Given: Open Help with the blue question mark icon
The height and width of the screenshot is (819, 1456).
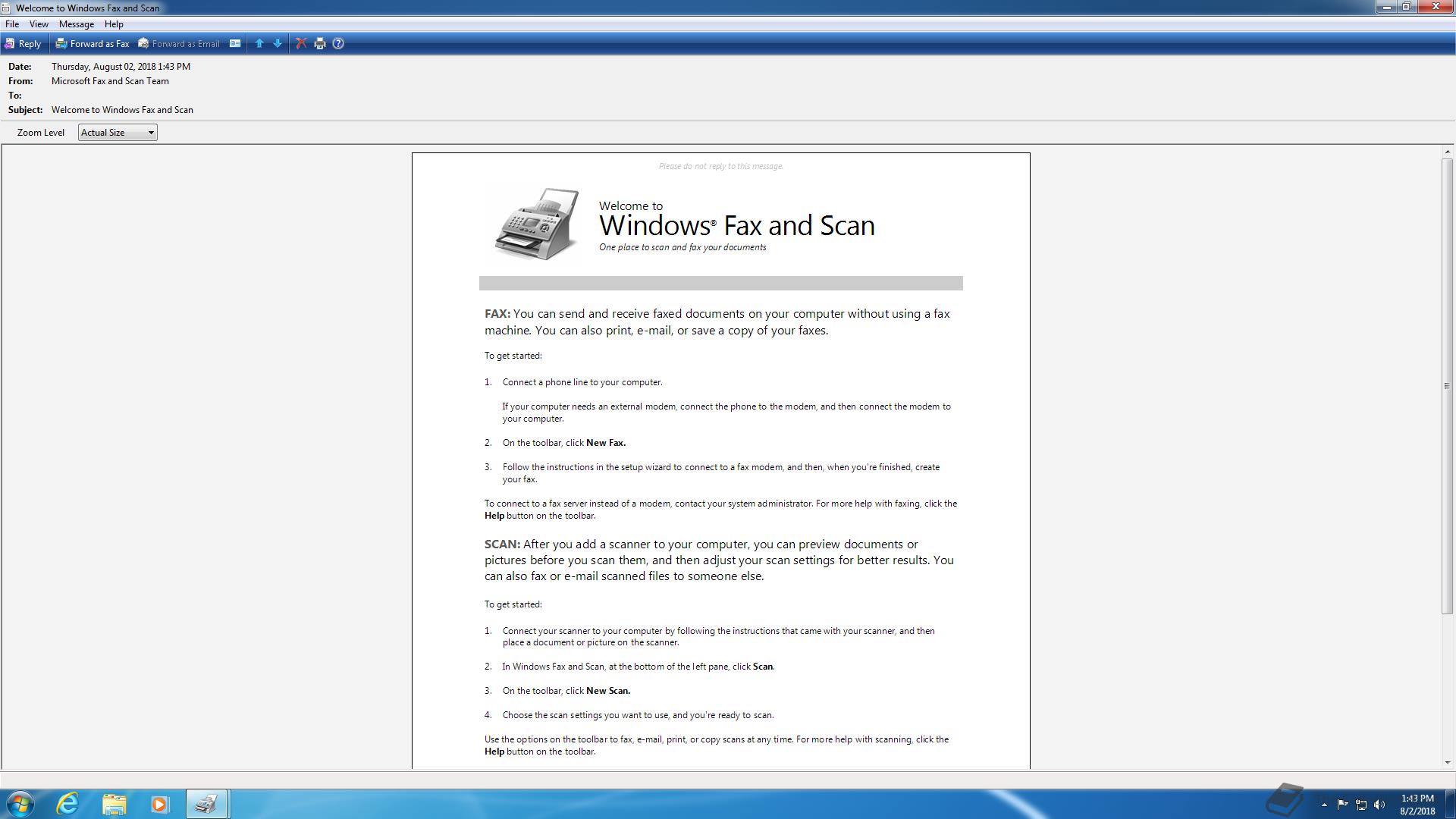Looking at the screenshot, I should [x=338, y=44].
